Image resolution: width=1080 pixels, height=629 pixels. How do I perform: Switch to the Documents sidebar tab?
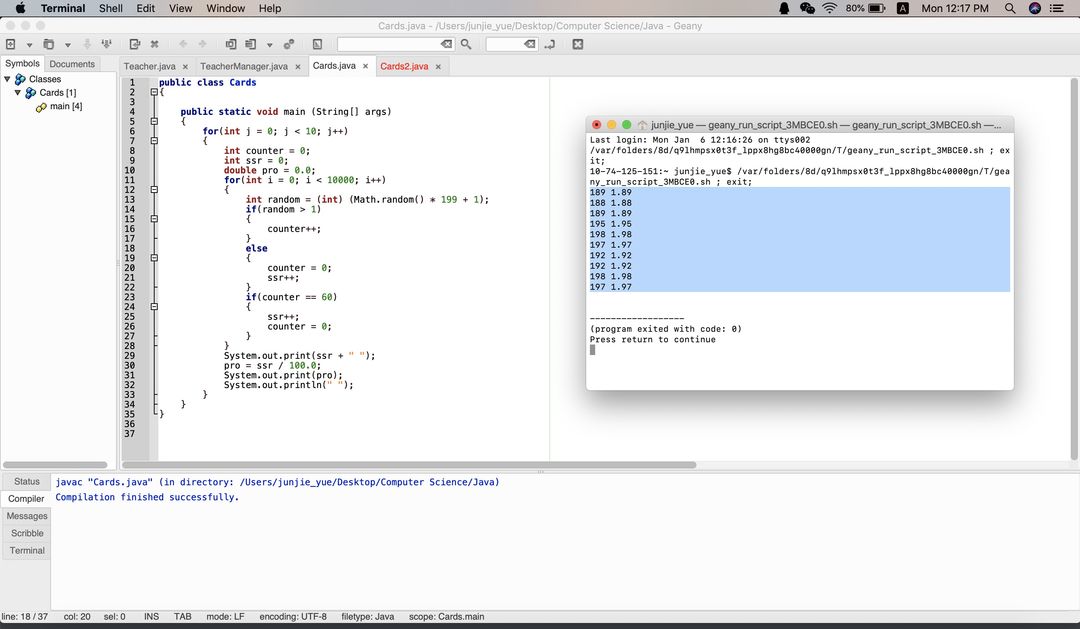click(x=72, y=64)
